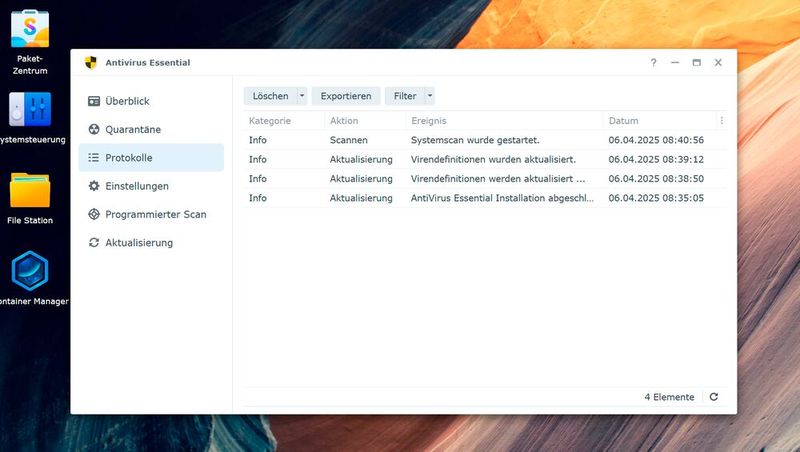Click the date 06.04.2025 08:38:50
The image size is (800, 452).
click(656, 179)
